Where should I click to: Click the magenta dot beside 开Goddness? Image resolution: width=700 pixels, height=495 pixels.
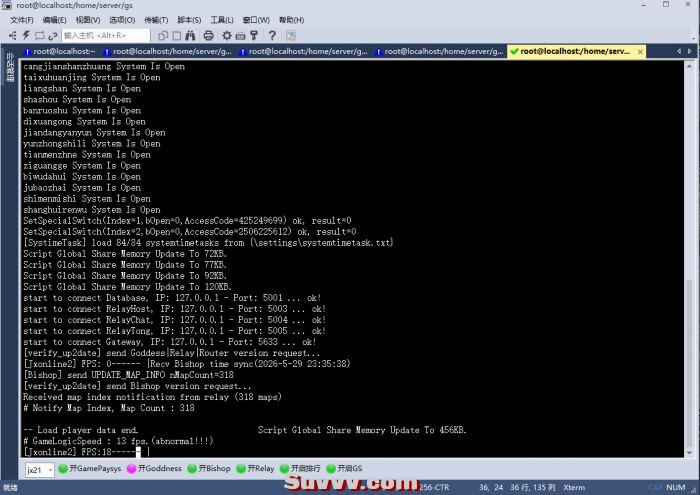[x=132, y=468]
